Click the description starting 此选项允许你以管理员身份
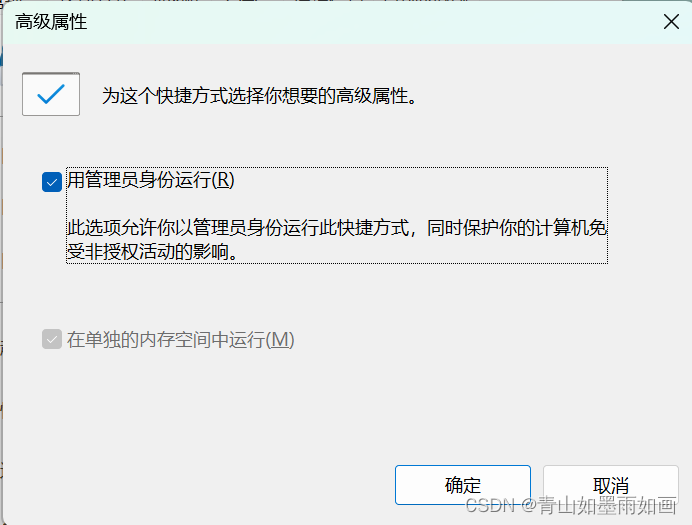Viewport: 692px width, 525px height. 337,239
